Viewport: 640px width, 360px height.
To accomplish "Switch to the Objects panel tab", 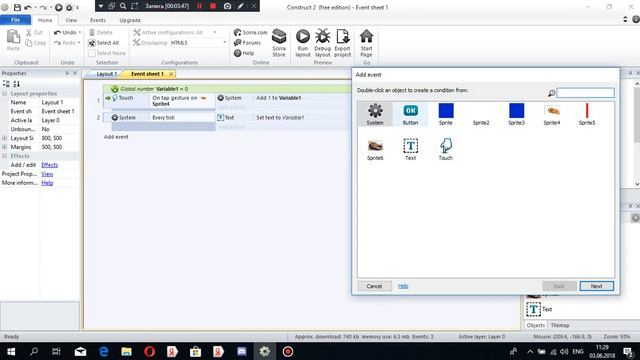I will click(536, 325).
